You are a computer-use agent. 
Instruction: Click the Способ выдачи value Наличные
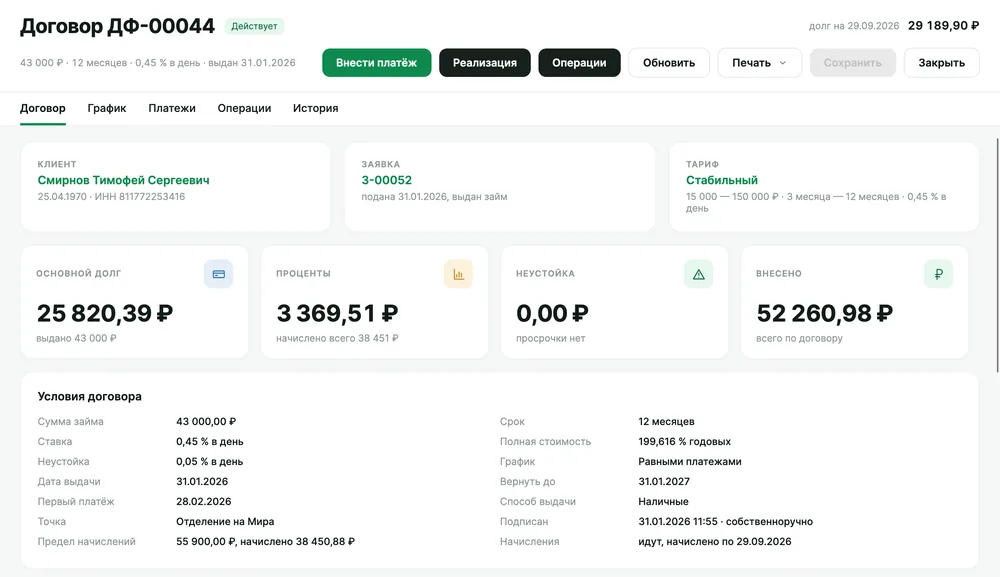(663, 501)
